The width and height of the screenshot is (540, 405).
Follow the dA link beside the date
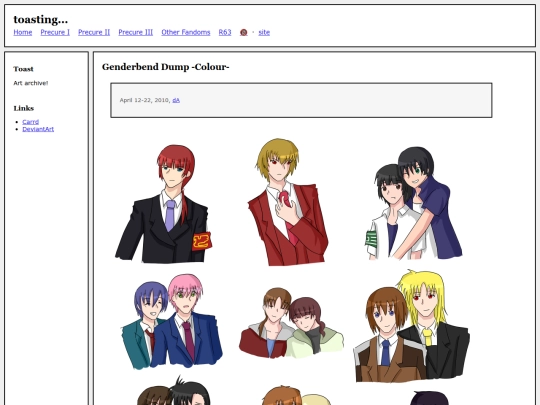[176, 100]
